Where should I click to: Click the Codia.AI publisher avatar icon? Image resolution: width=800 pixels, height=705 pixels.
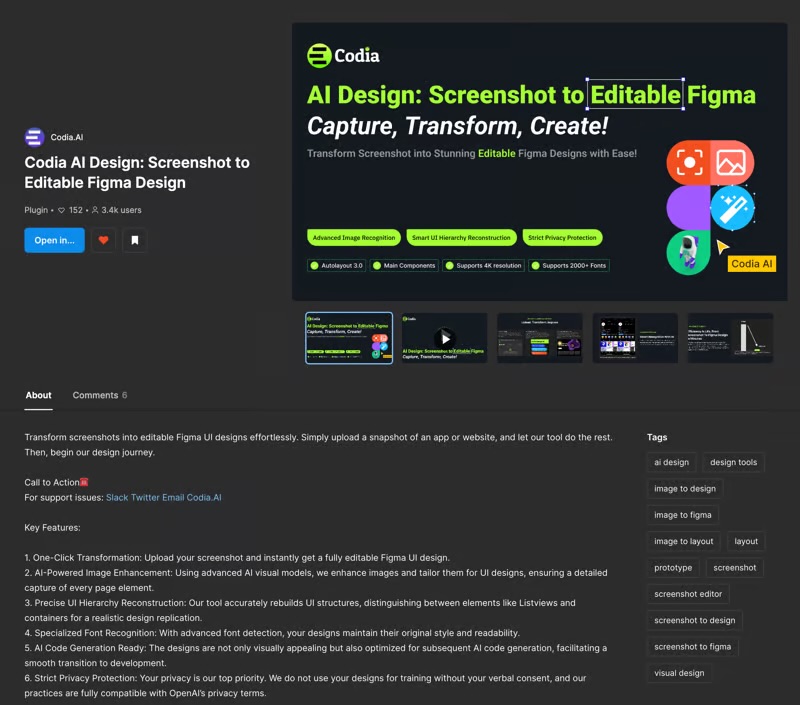34,137
